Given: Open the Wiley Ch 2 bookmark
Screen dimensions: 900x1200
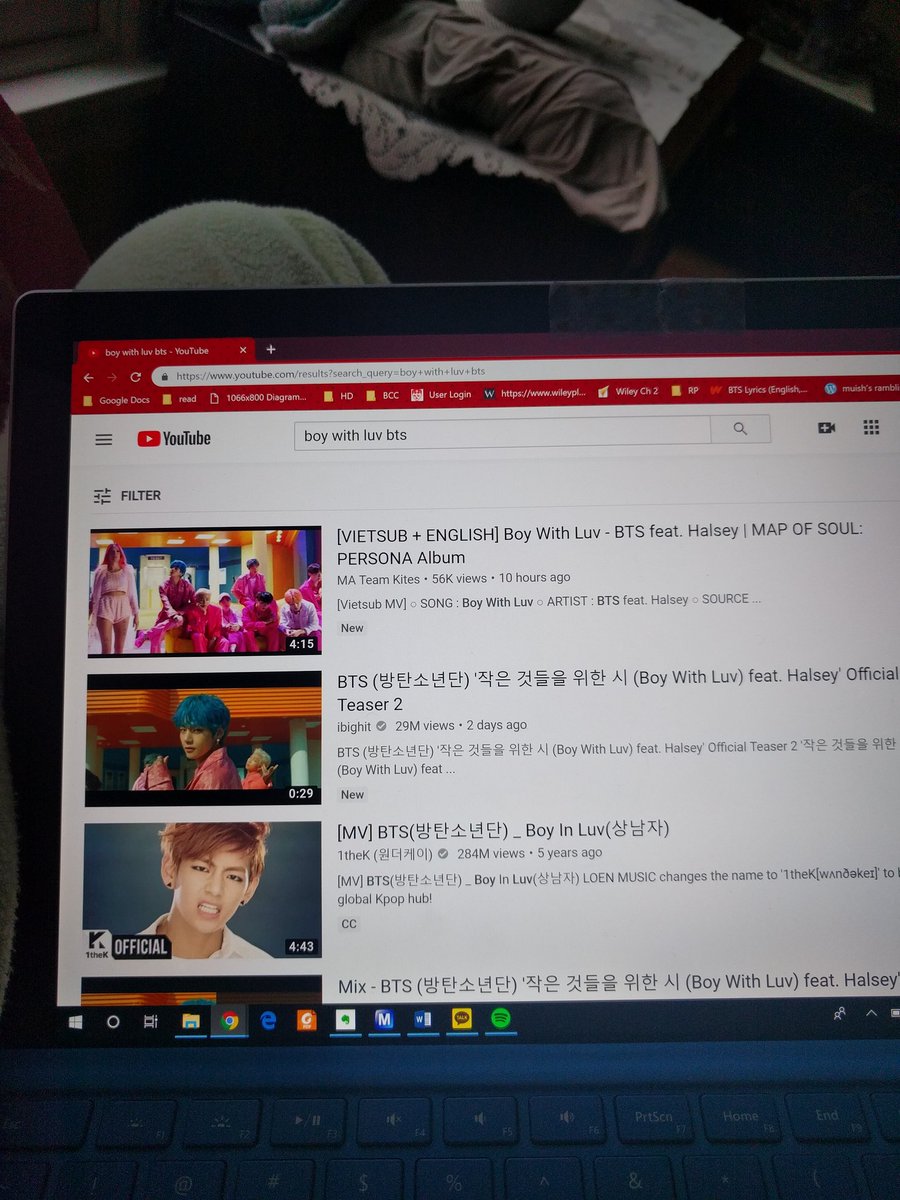Looking at the screenshot, I should click(628, 392).
